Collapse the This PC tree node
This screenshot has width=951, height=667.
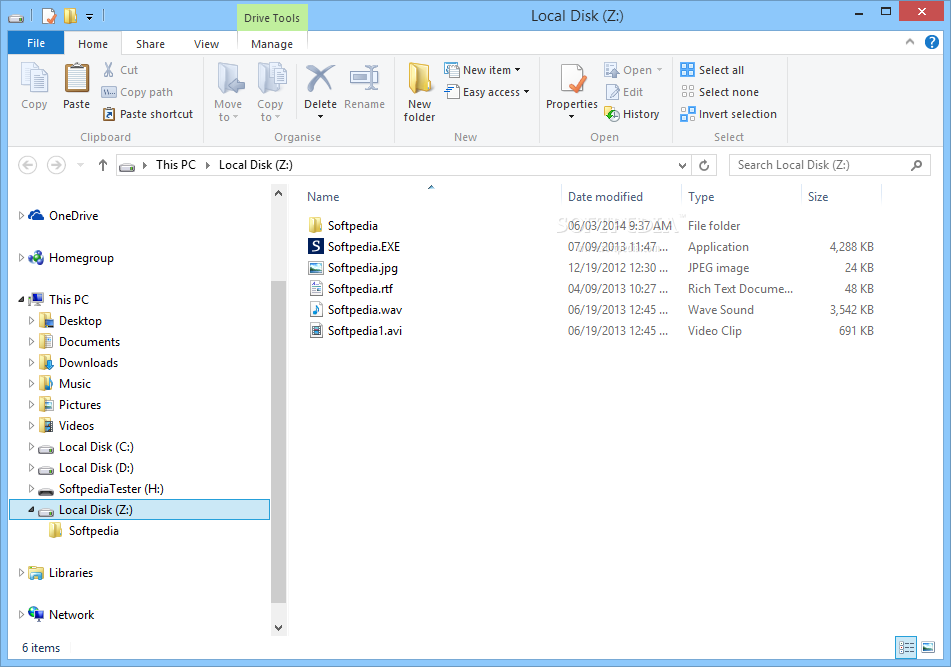click(21, 300)
